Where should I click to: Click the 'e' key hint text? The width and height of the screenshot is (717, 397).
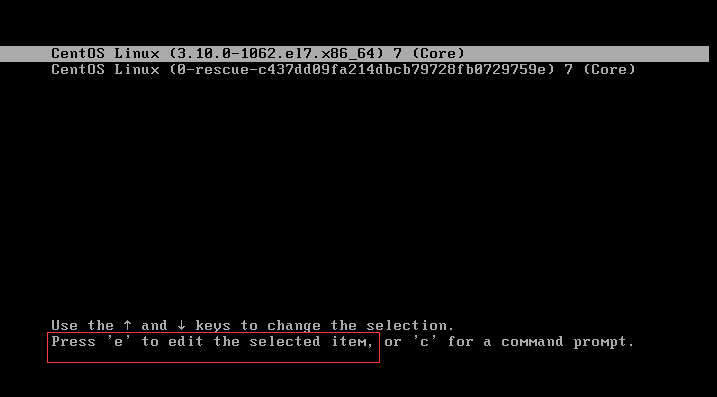(118, 342)
